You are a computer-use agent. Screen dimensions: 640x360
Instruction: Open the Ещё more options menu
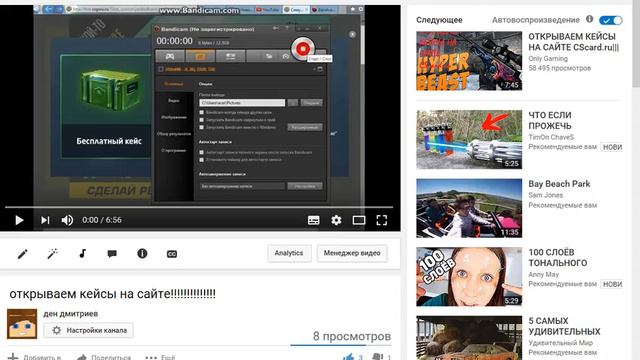(160, 358)
